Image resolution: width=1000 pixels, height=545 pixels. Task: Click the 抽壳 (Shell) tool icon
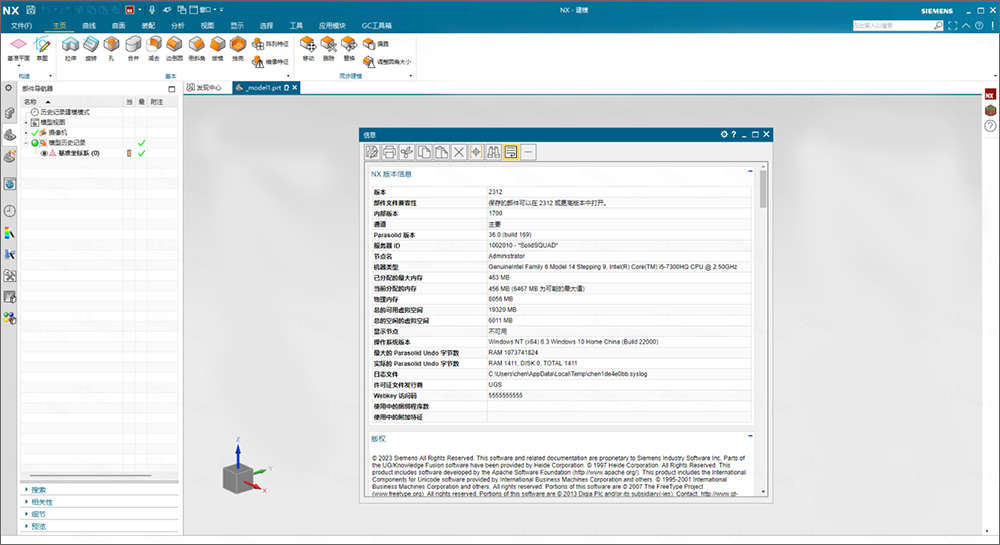click(x=238, y=46)
